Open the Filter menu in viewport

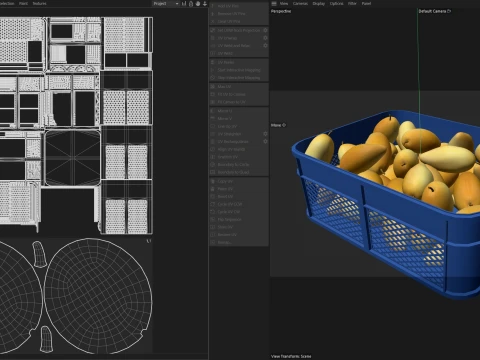coord(352,4)
